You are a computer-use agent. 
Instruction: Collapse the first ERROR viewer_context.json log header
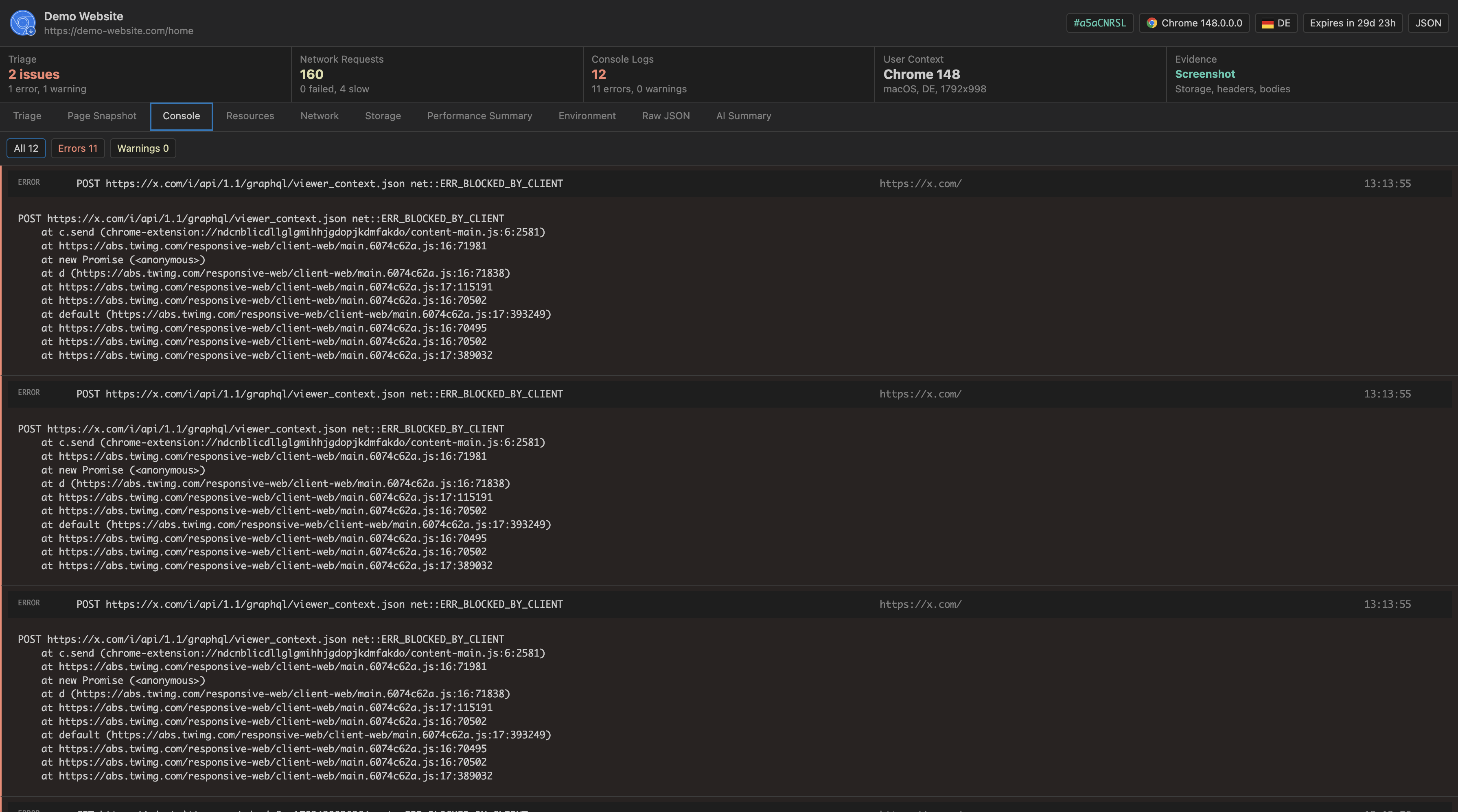click(x=730, y=184)
